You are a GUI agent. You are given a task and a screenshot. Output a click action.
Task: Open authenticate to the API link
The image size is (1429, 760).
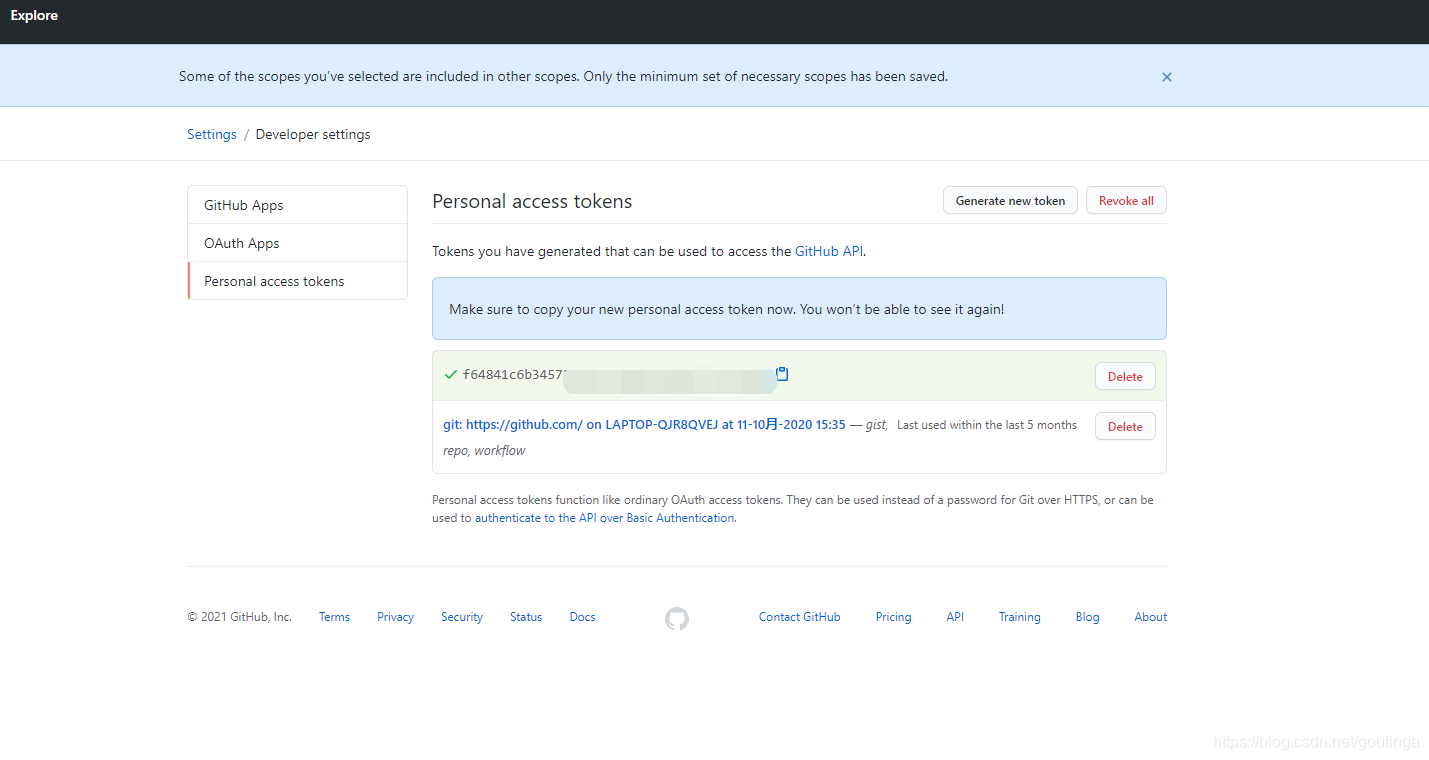click(604, 518)
